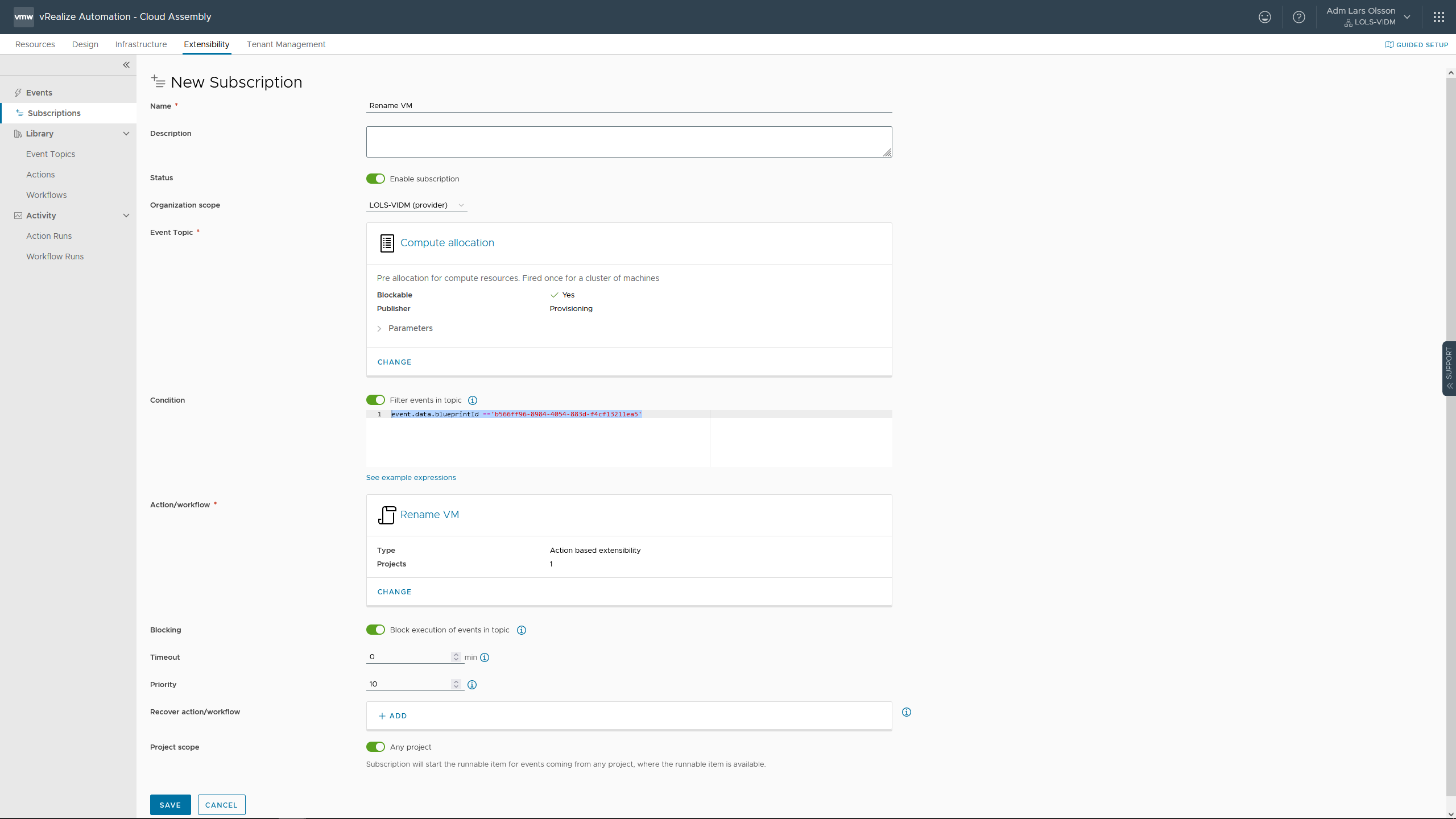1456x819 pixels.
Task: Collapse the left sidebar with double chevron
Action: pyautogui.click(x=126, y=65)
